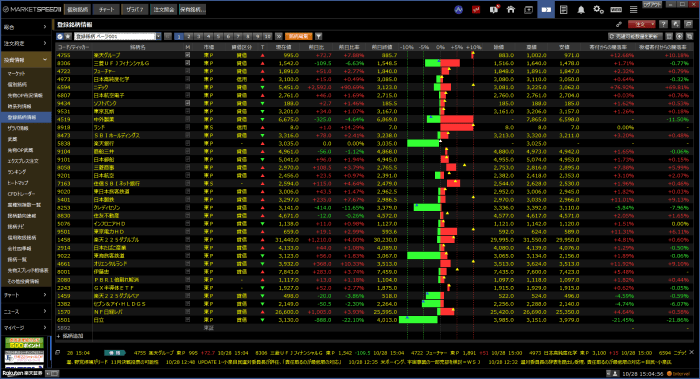Select ランキング in the left sidebar
Screen dimensions: 700x379
17,172
